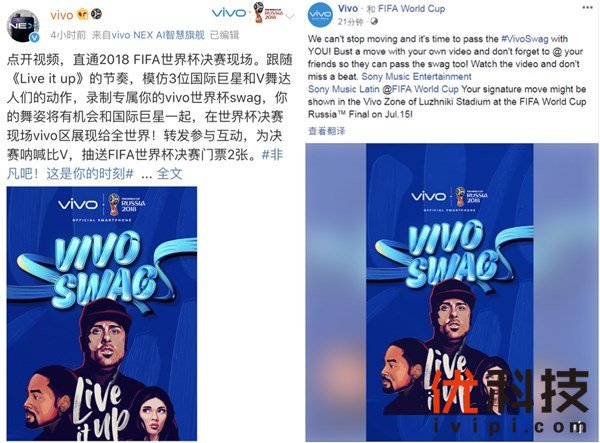Click the vivo username on Weibo
The height and width of the screenshot is (443, 600).
point(62,15)
